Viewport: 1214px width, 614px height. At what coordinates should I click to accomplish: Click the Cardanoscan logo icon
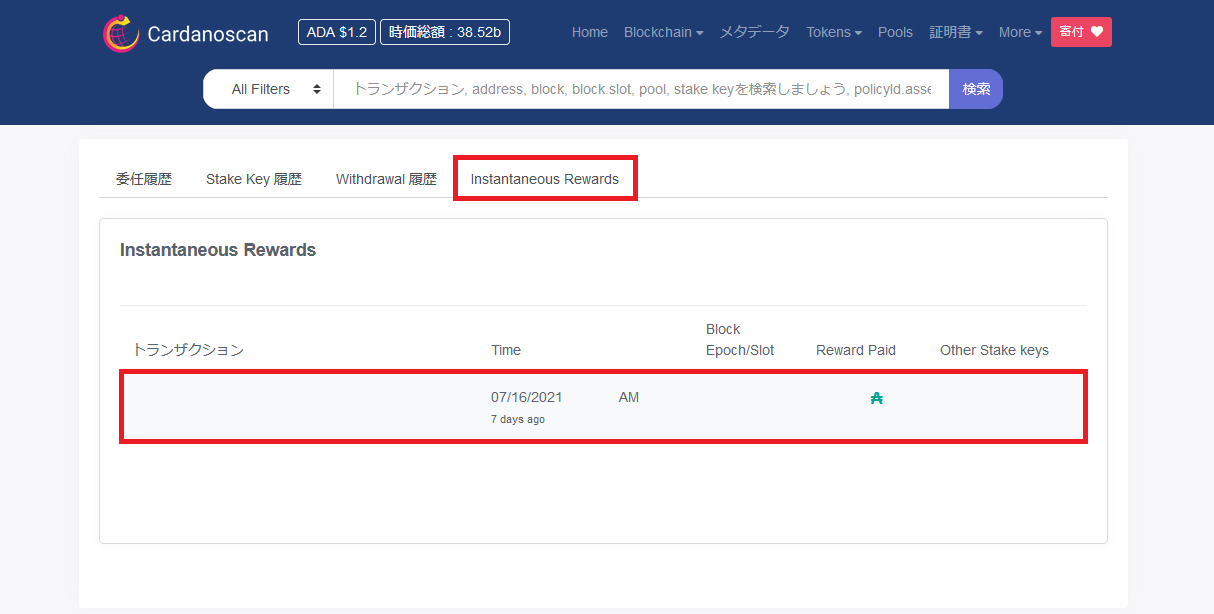121,33
